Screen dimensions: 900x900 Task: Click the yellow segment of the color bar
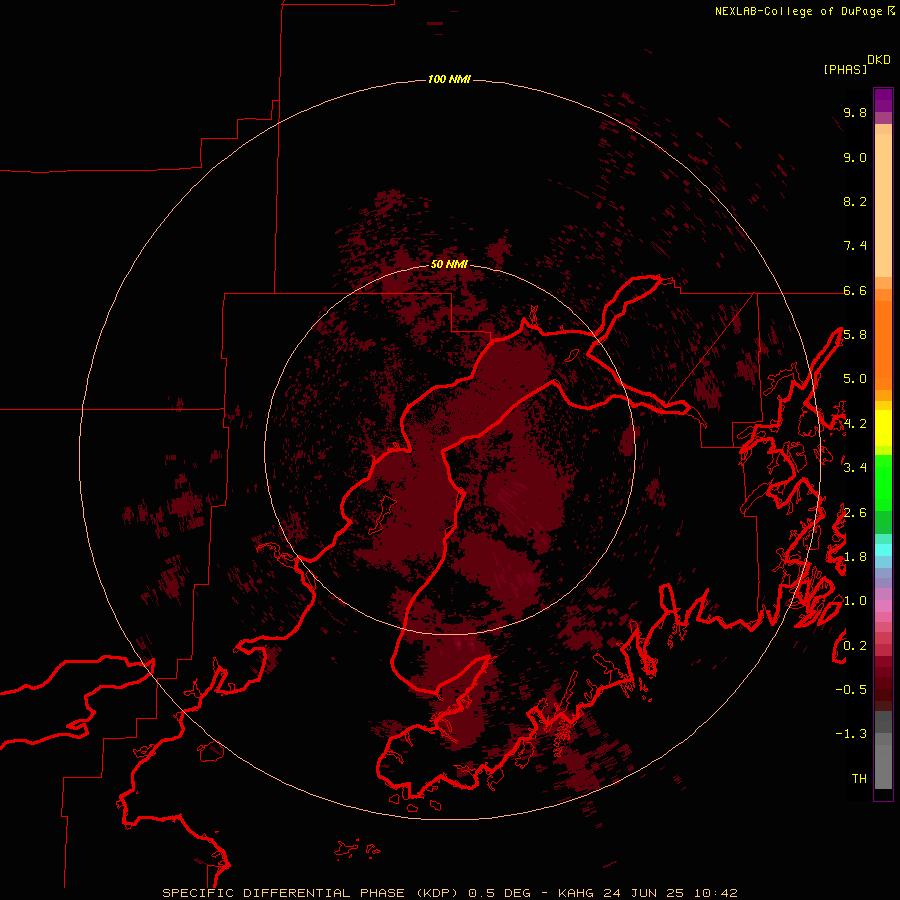coord(883,428)
